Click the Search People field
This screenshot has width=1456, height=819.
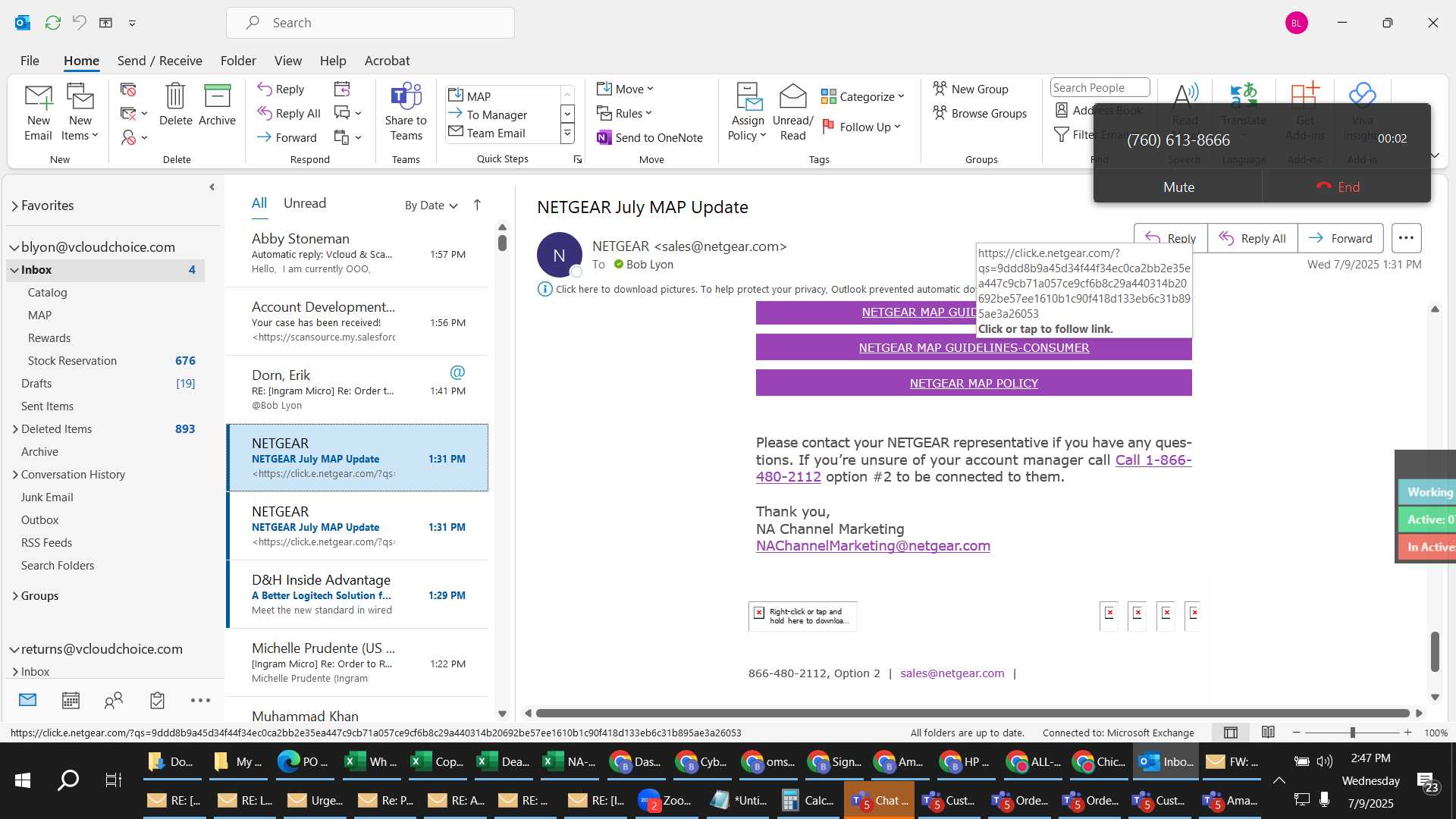[x=1100, y=88]
